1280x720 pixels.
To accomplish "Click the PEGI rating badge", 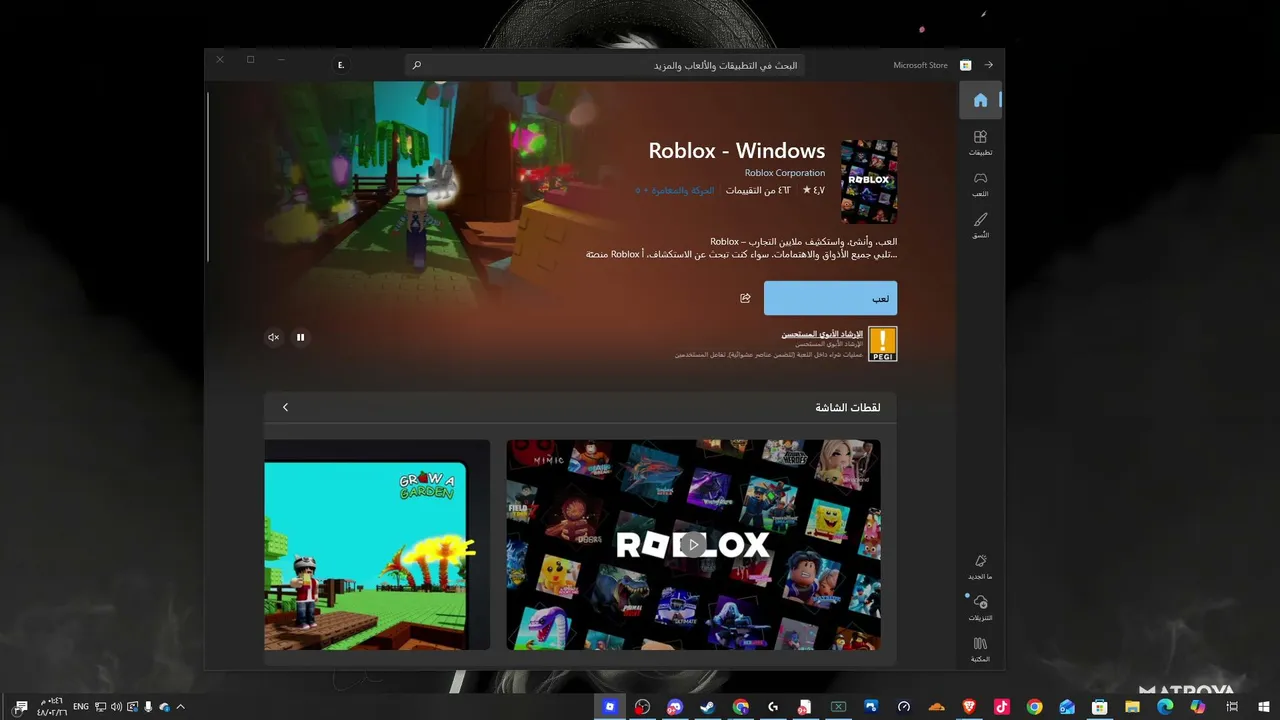I will 882,344.
